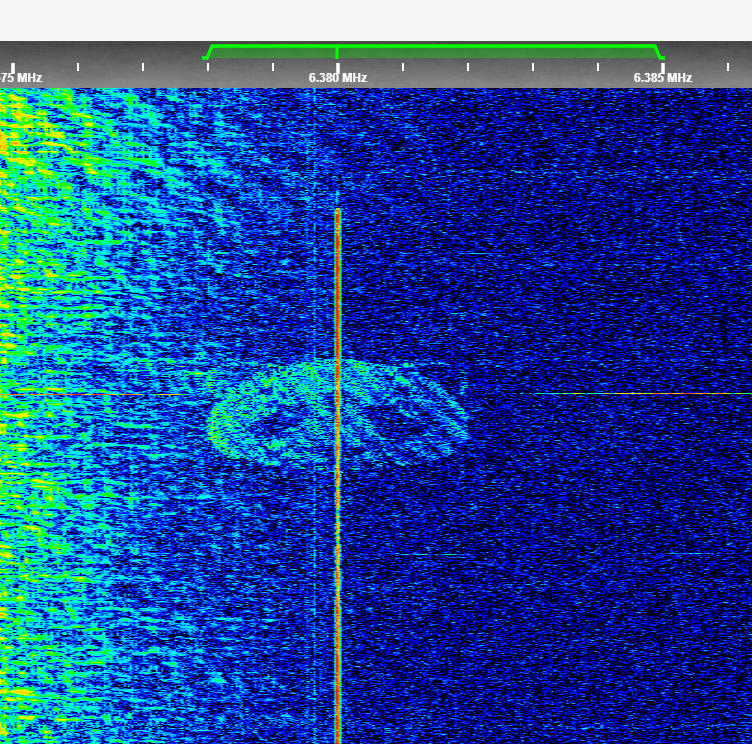Click the oval-shaped signal in the waterfall

click(338, 413)
